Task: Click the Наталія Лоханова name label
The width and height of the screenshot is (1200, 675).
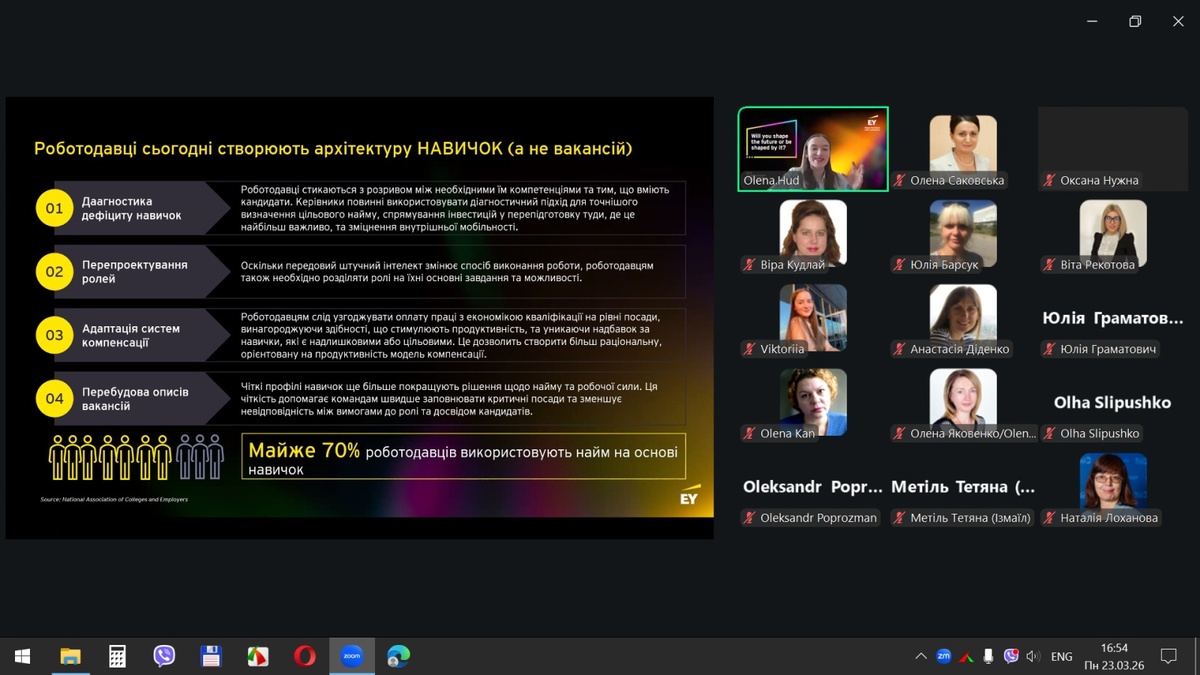Action: click(x=1108, y=518)
